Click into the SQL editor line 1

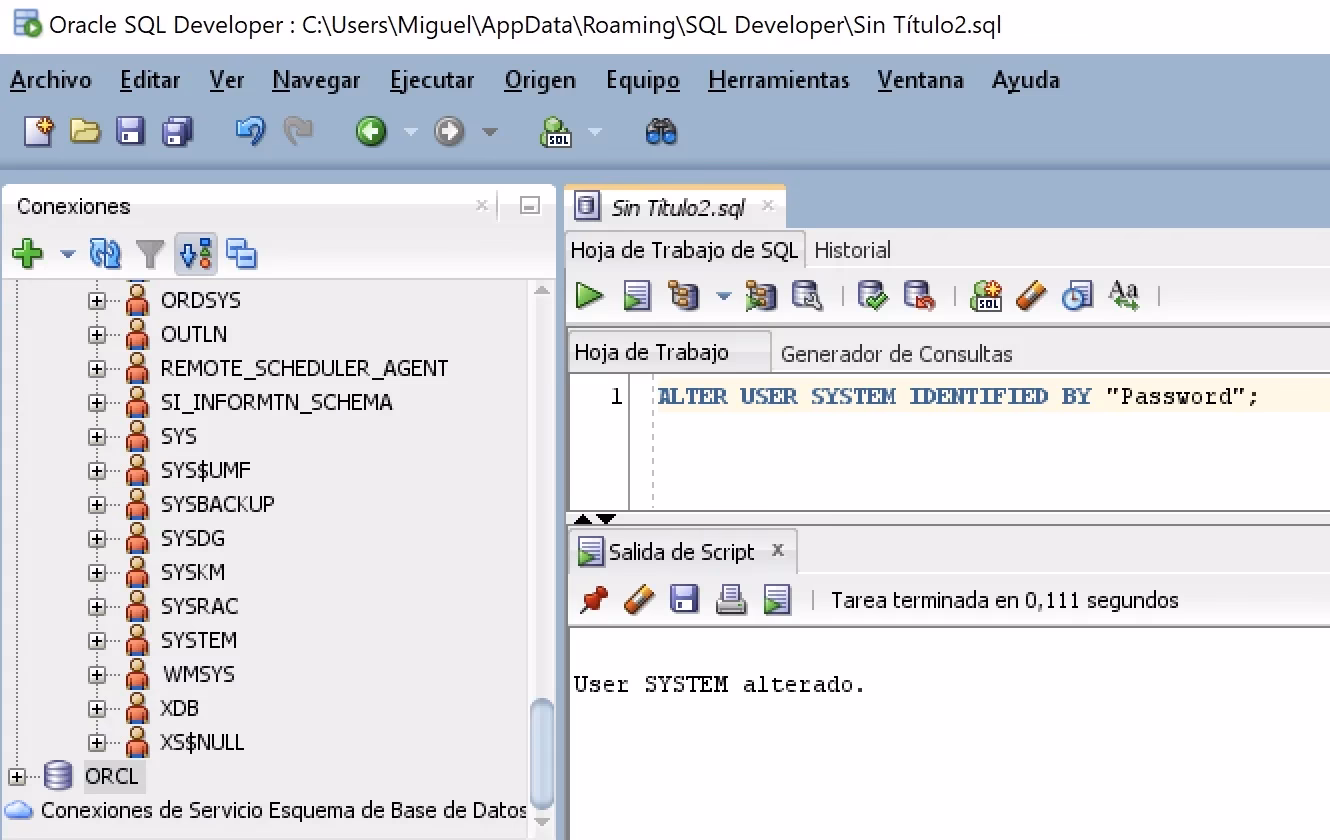pos(957,396)
